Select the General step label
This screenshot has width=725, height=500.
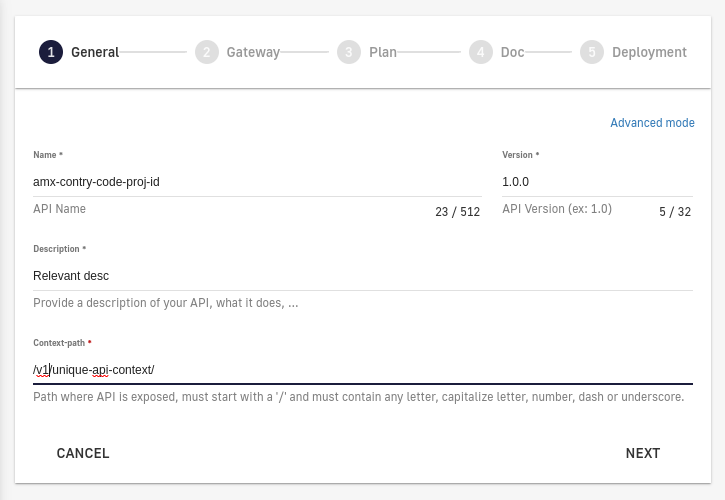(x=95, y=52)
